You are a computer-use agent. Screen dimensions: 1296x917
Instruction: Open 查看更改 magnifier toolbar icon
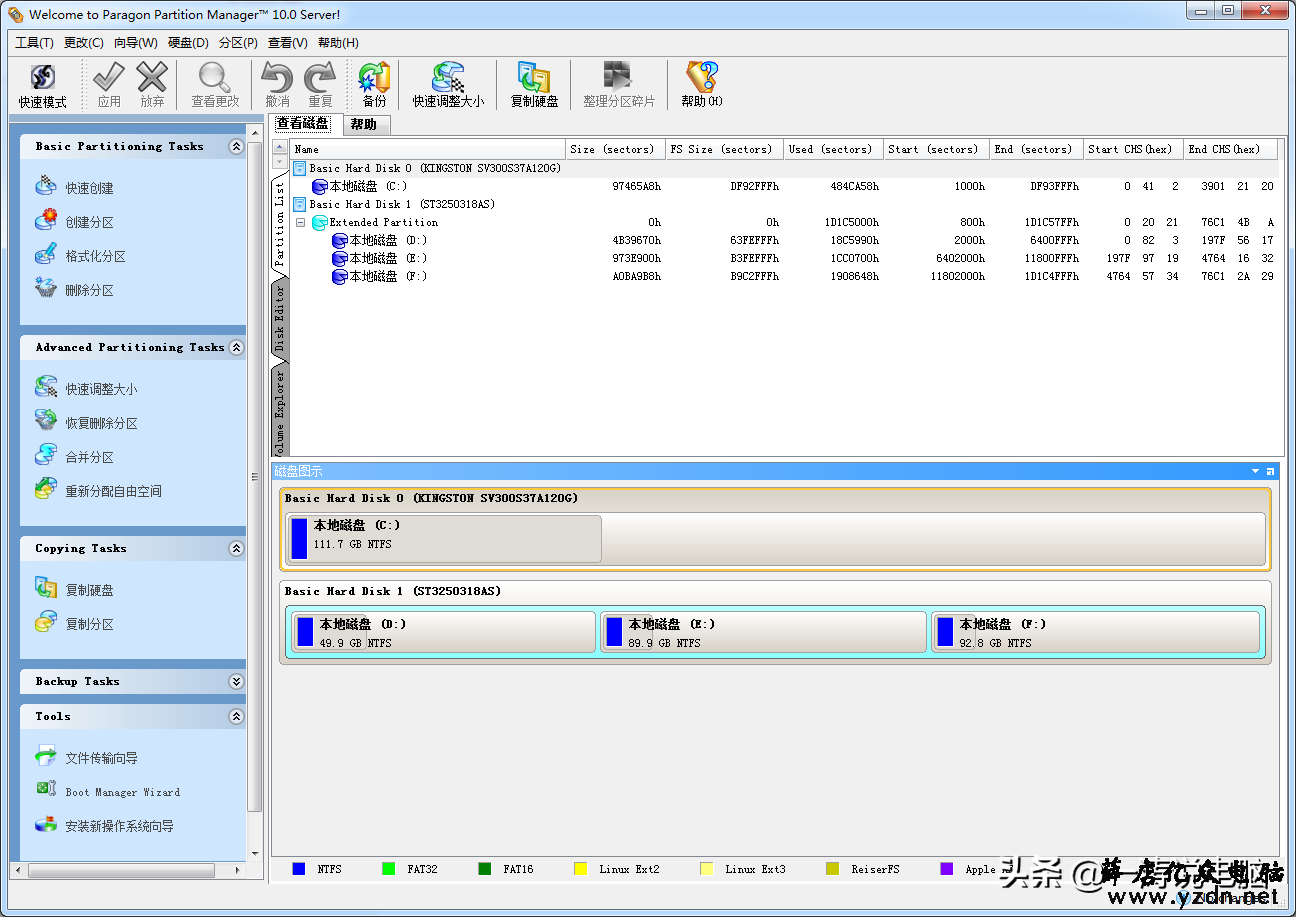(215, 77)
